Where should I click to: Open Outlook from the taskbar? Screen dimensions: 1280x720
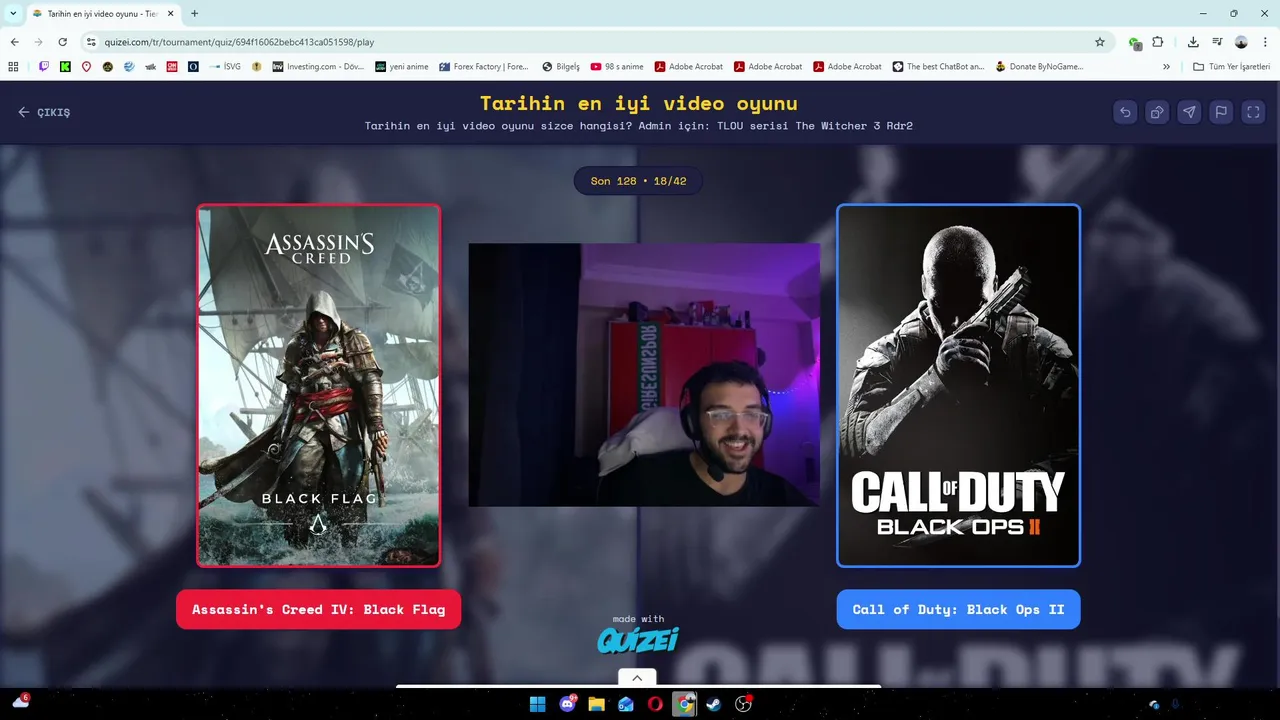click(626, 704)
